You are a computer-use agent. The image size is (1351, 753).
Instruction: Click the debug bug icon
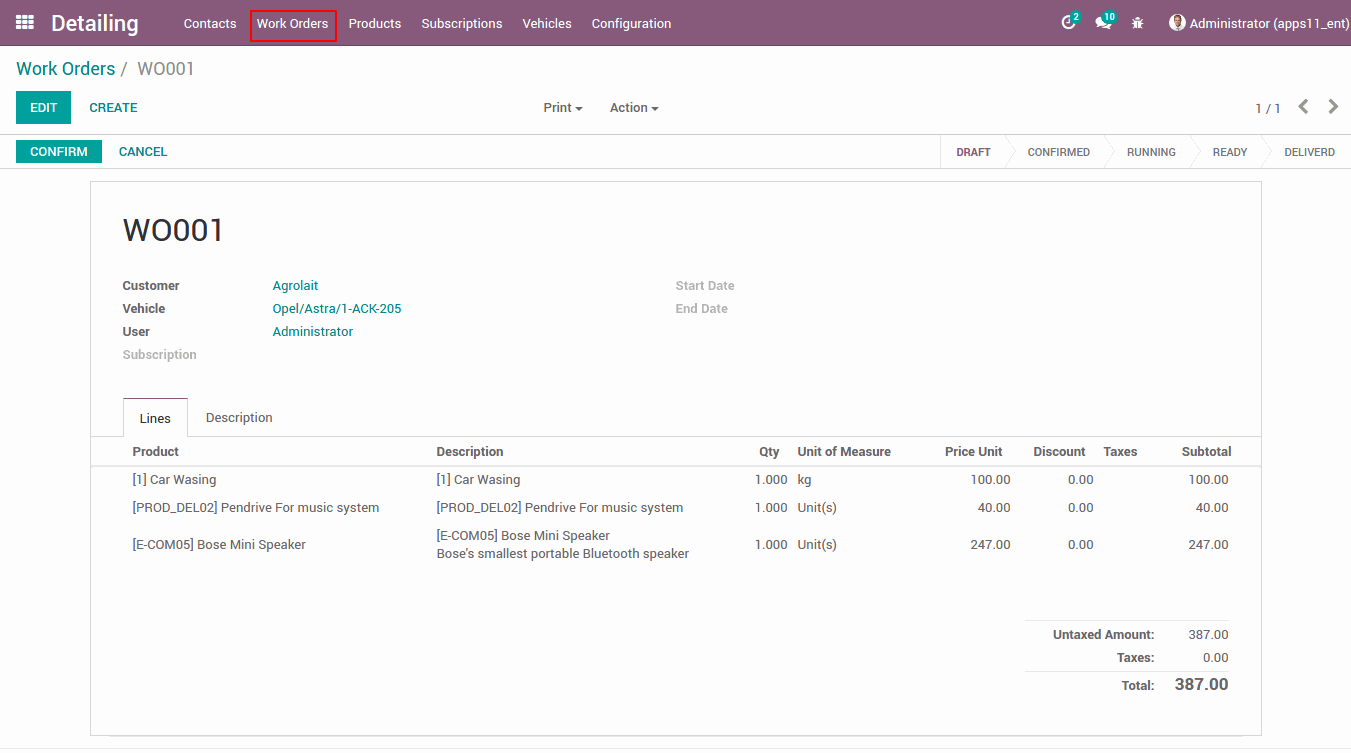1137,23
